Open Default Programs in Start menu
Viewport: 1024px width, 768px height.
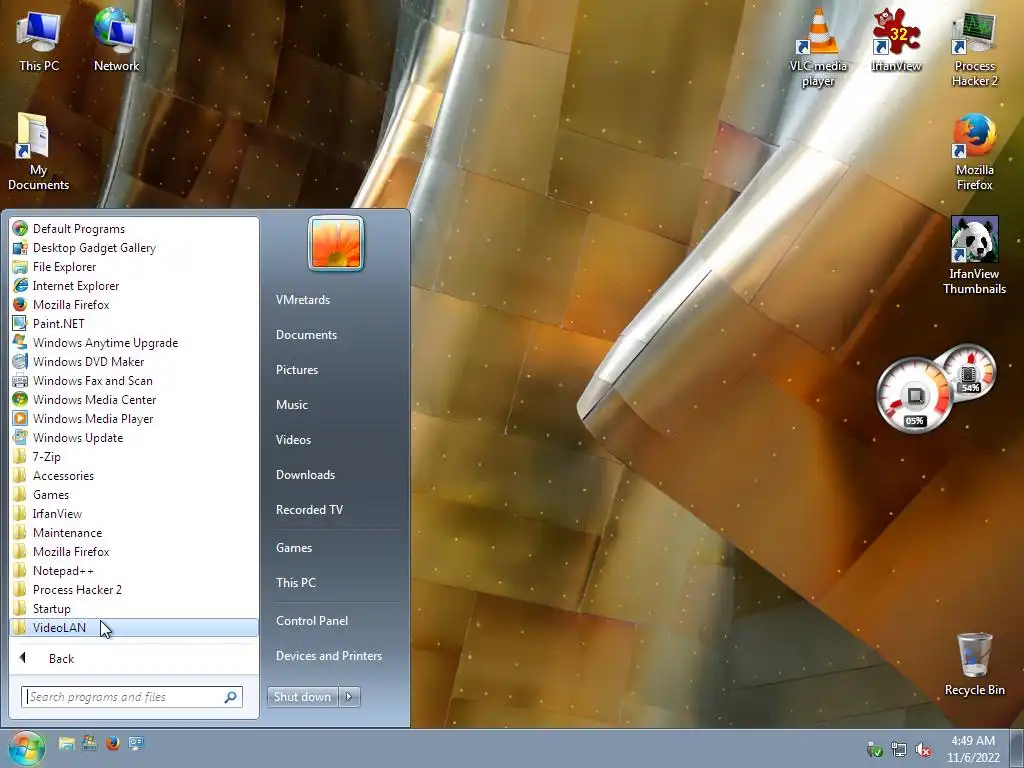134,229
